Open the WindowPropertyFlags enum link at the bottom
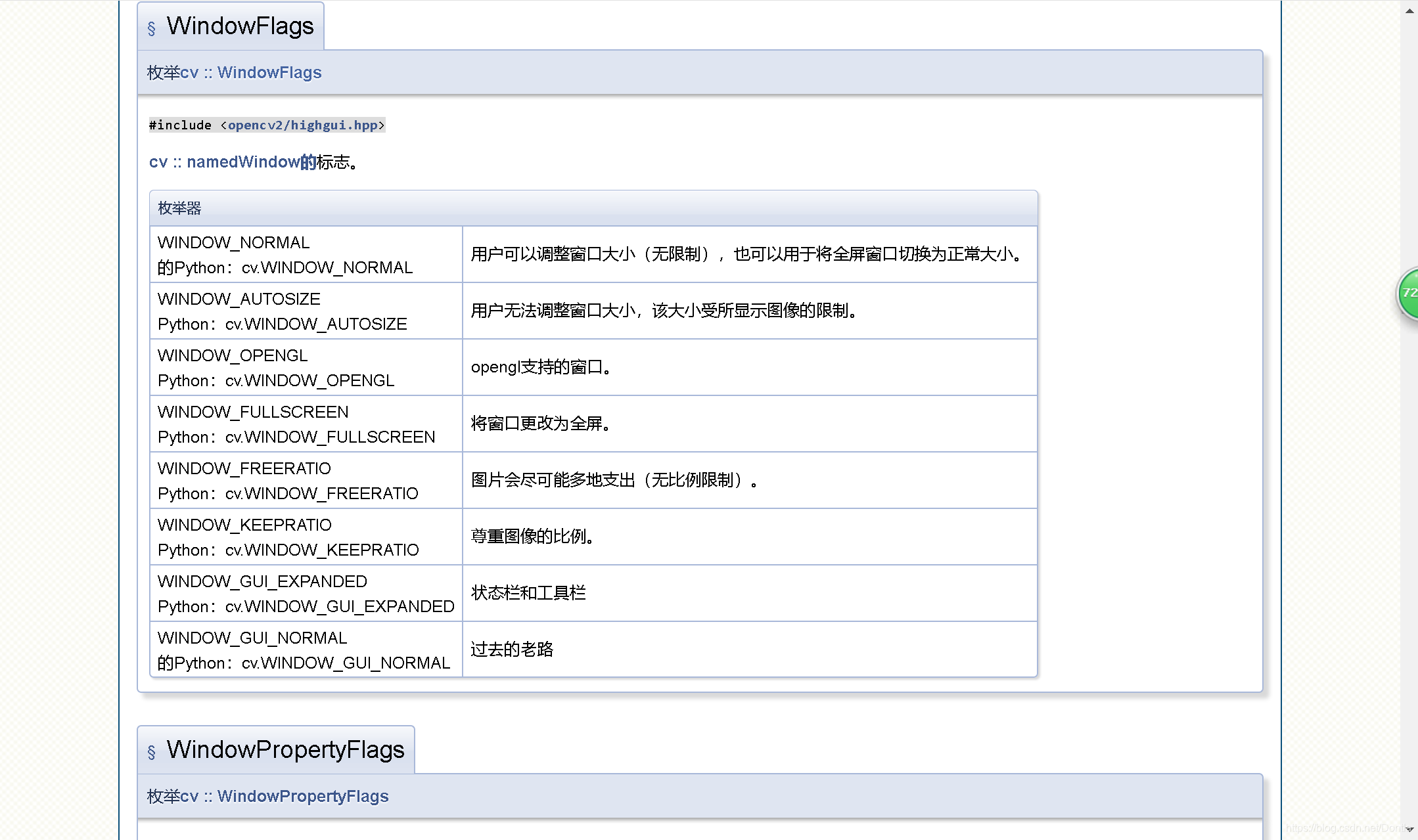The image size is (1418, 840). pyautogui.click(x=302, y=796)
